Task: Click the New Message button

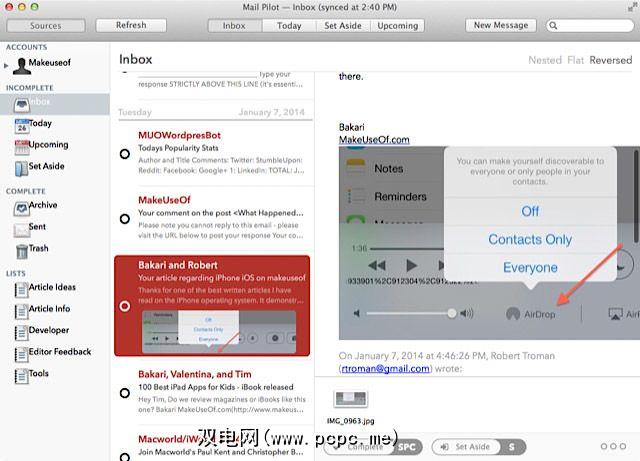Action: 501,25
